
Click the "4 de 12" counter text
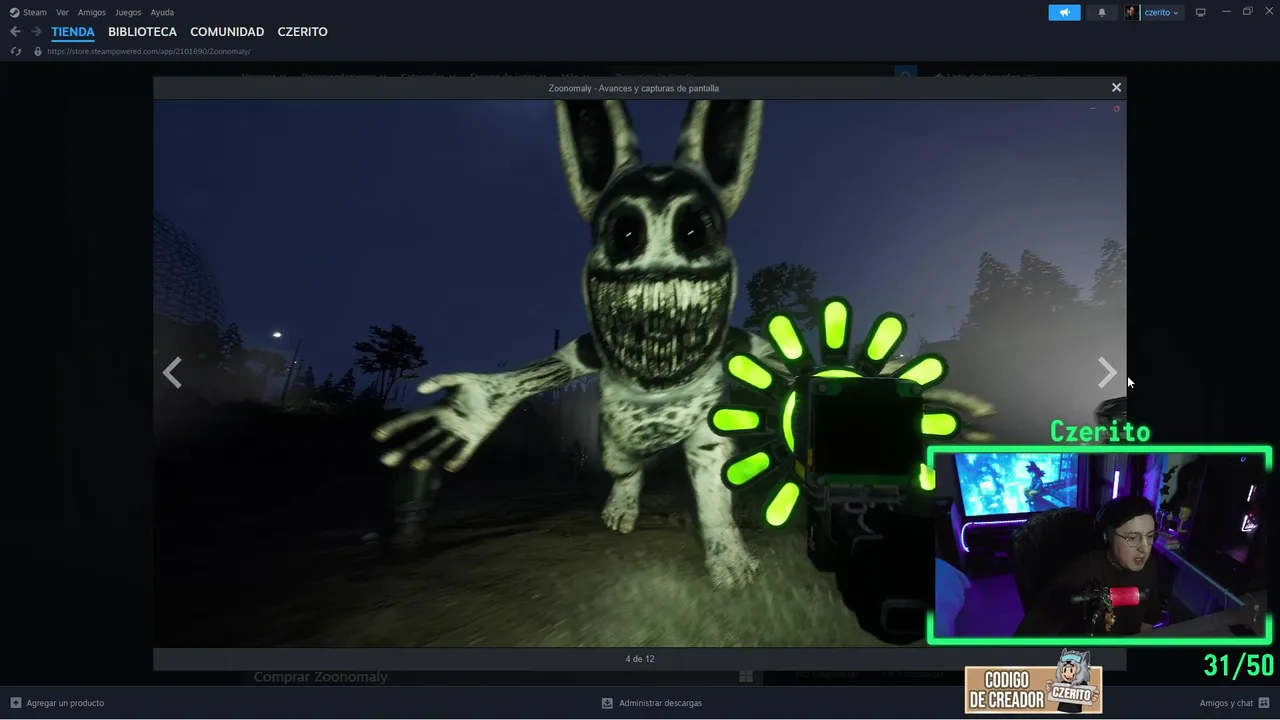(640, 659)
